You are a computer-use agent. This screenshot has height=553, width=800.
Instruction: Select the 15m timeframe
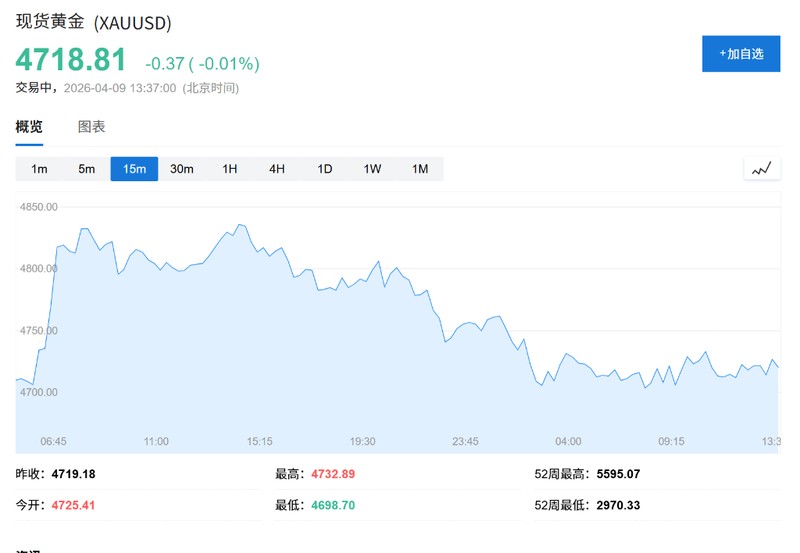click(x=134, y=169)
